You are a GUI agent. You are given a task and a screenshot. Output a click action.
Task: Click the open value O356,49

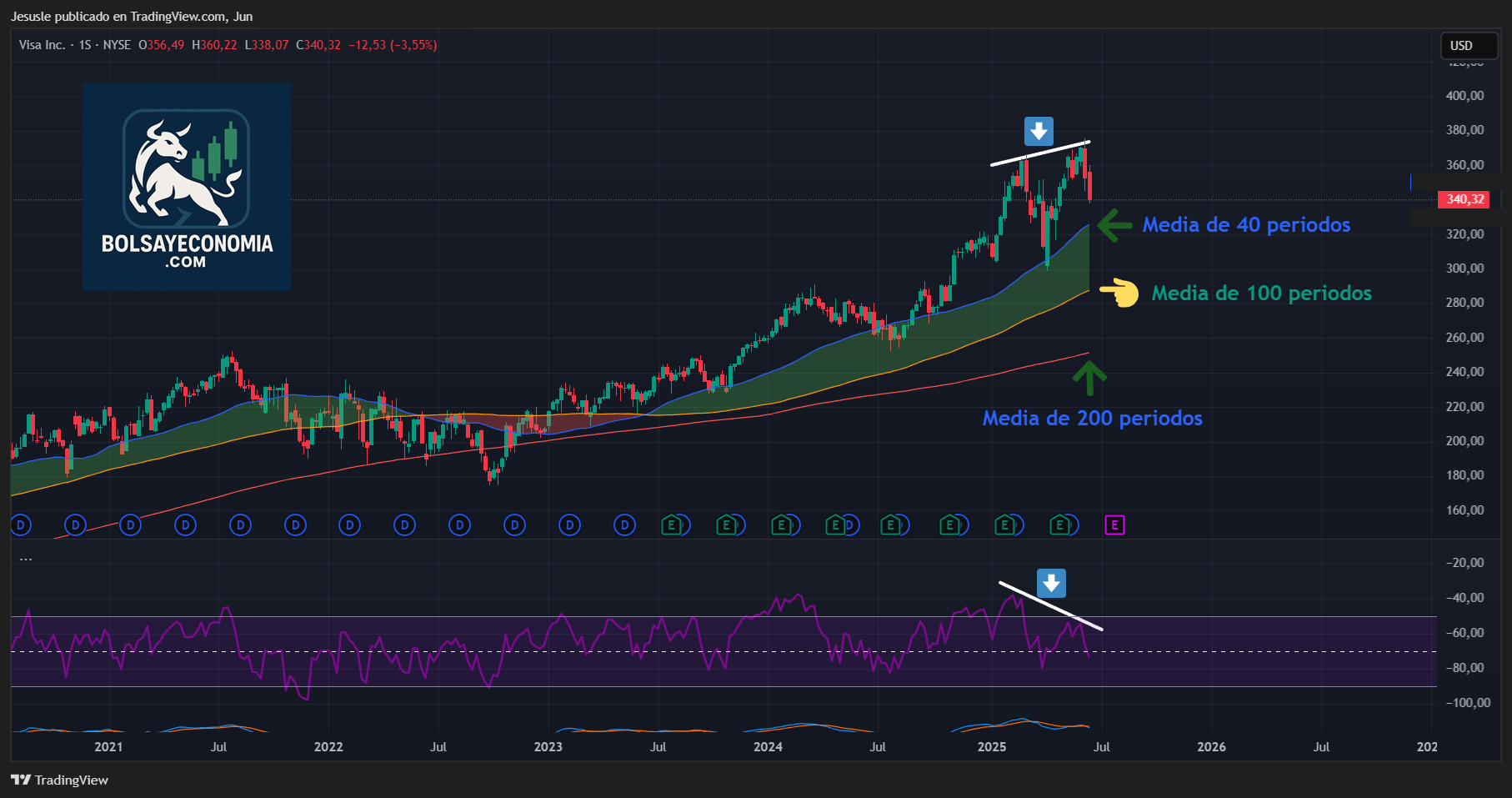(162, 45)
